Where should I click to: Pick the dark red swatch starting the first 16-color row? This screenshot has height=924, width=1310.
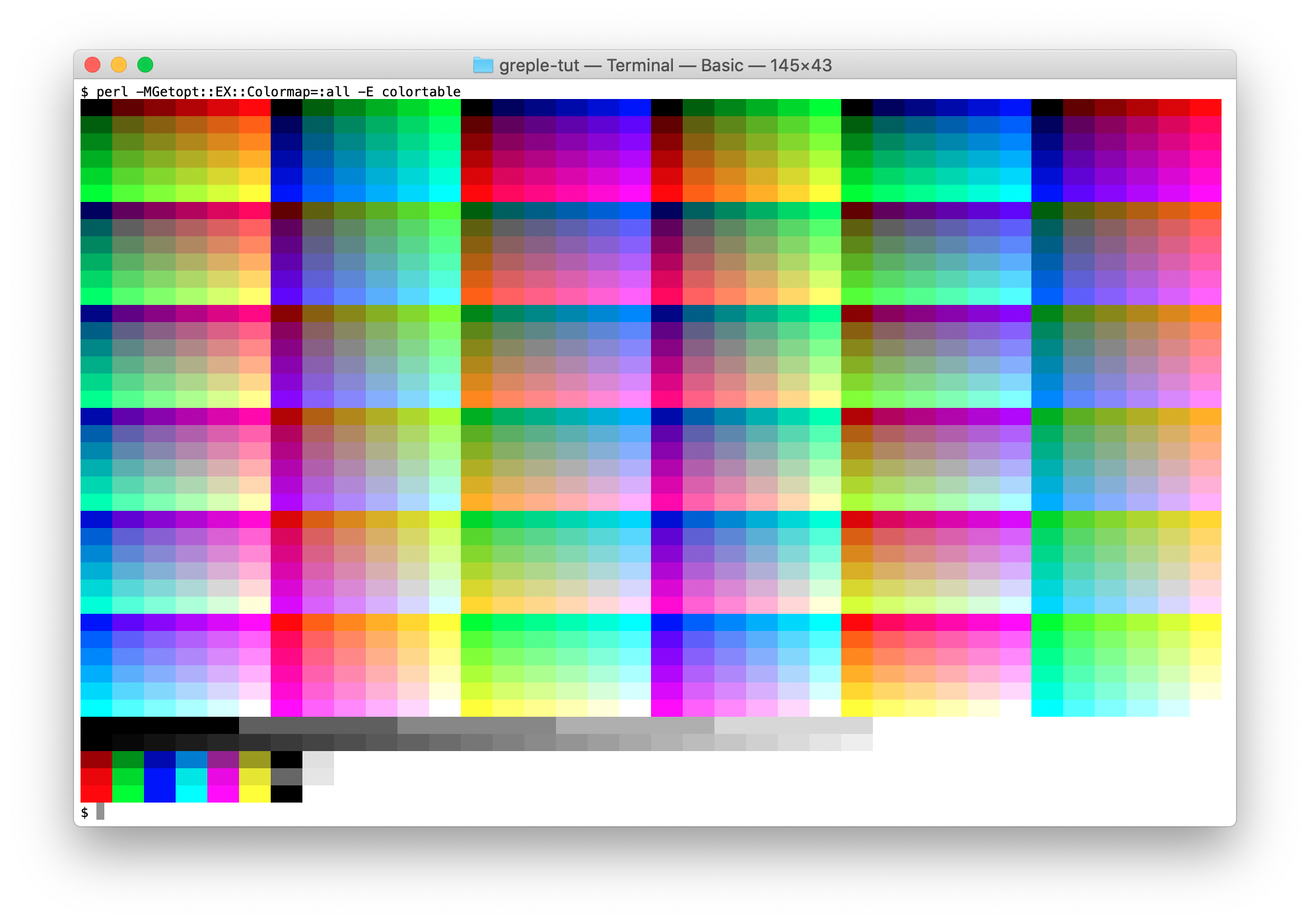pyautogui.click(x=96, y=760)
